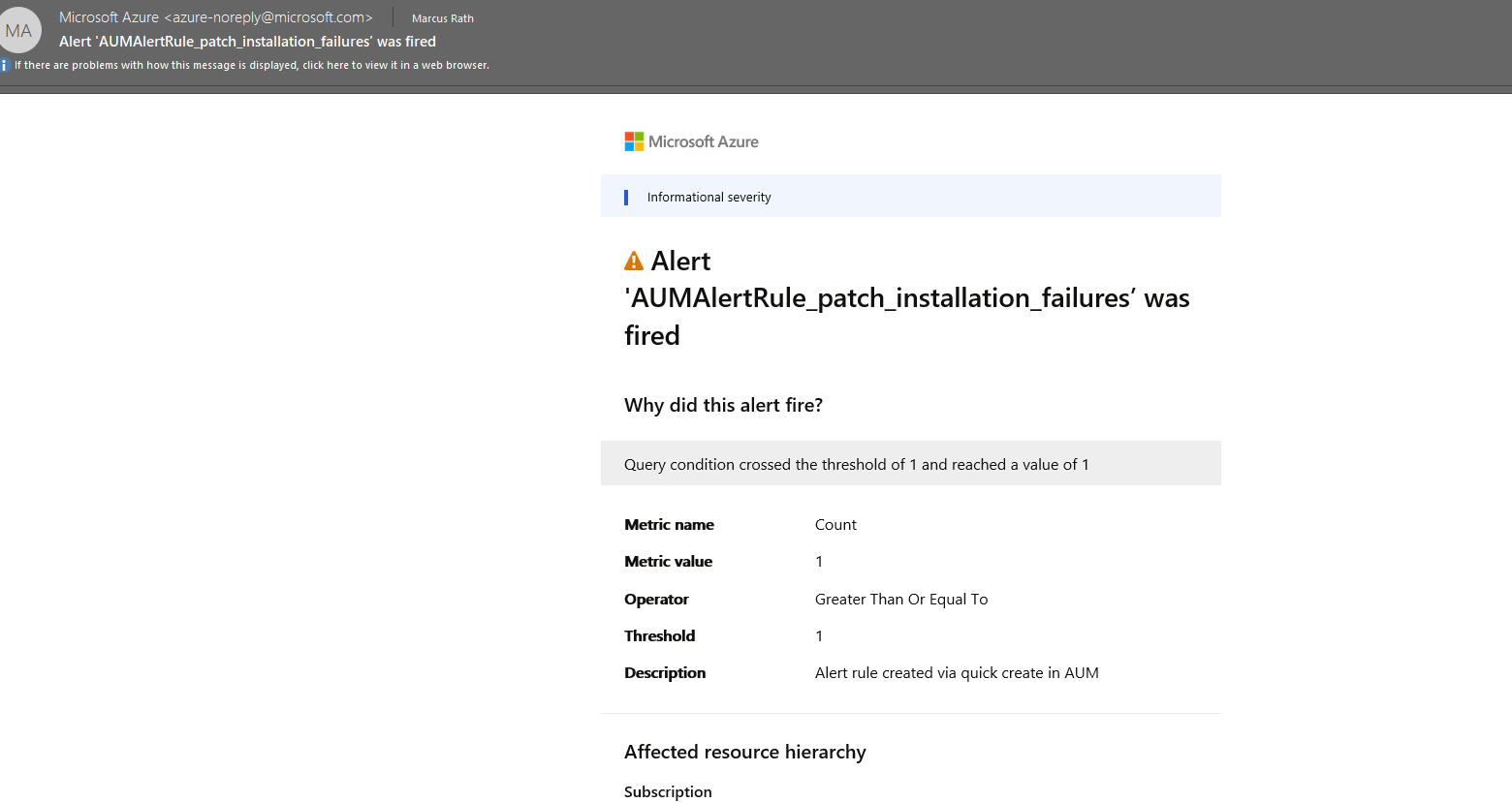The height and width of the screenshot is (803, 1512).
Task: Click the Threshold label
Action: (659, 636)
